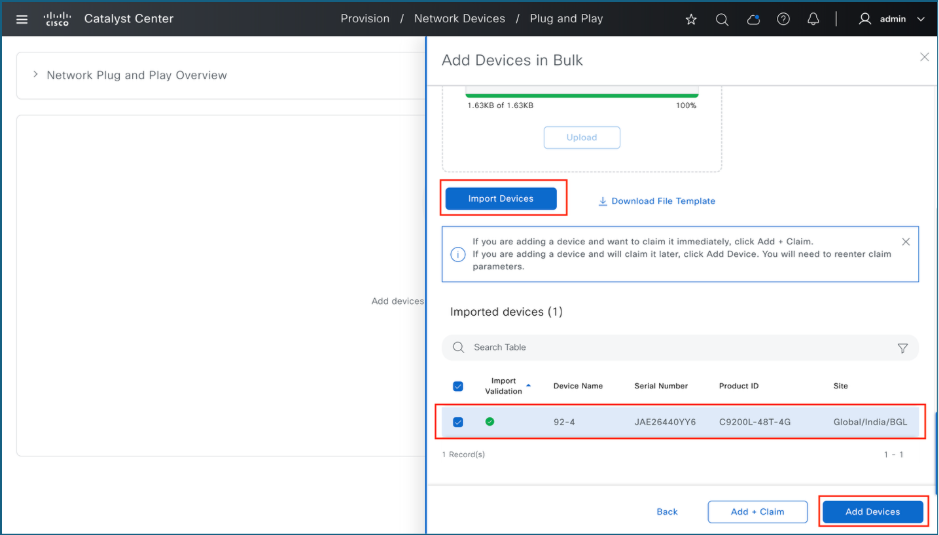Open the help question mark icon
The image size is (939, 535).
[783, 19]
